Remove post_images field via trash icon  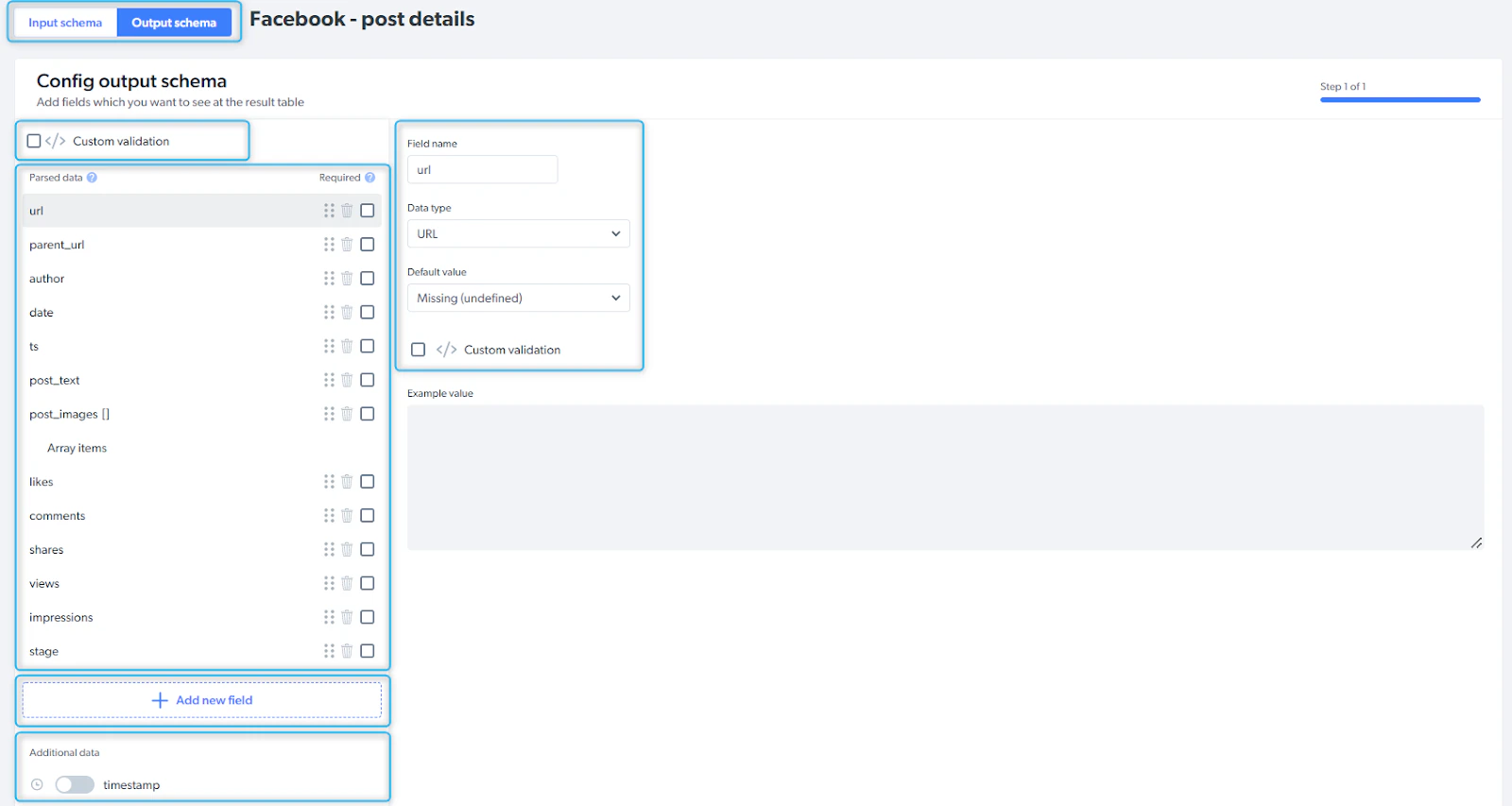(x=347, y=414)
